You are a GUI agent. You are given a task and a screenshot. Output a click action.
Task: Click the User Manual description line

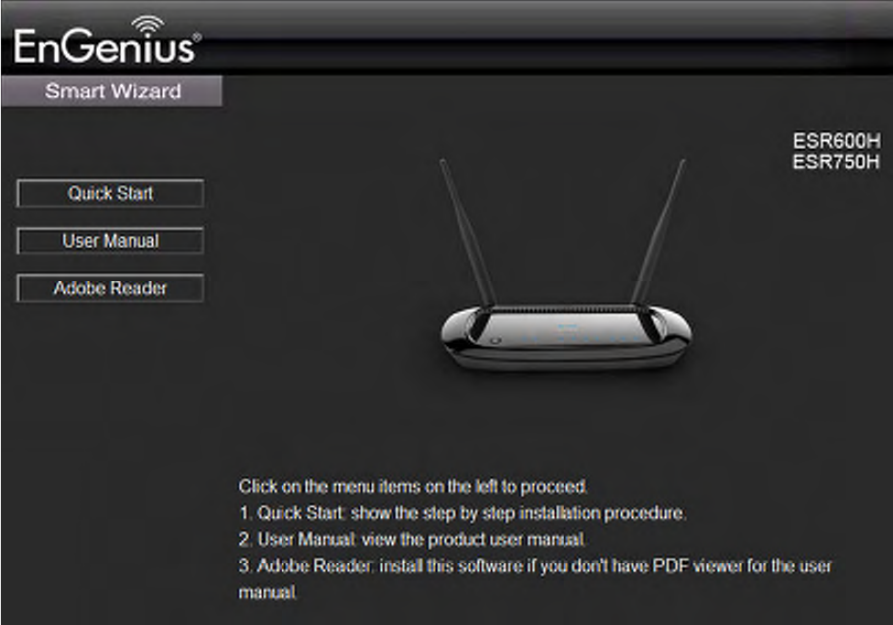pos(412,539)
